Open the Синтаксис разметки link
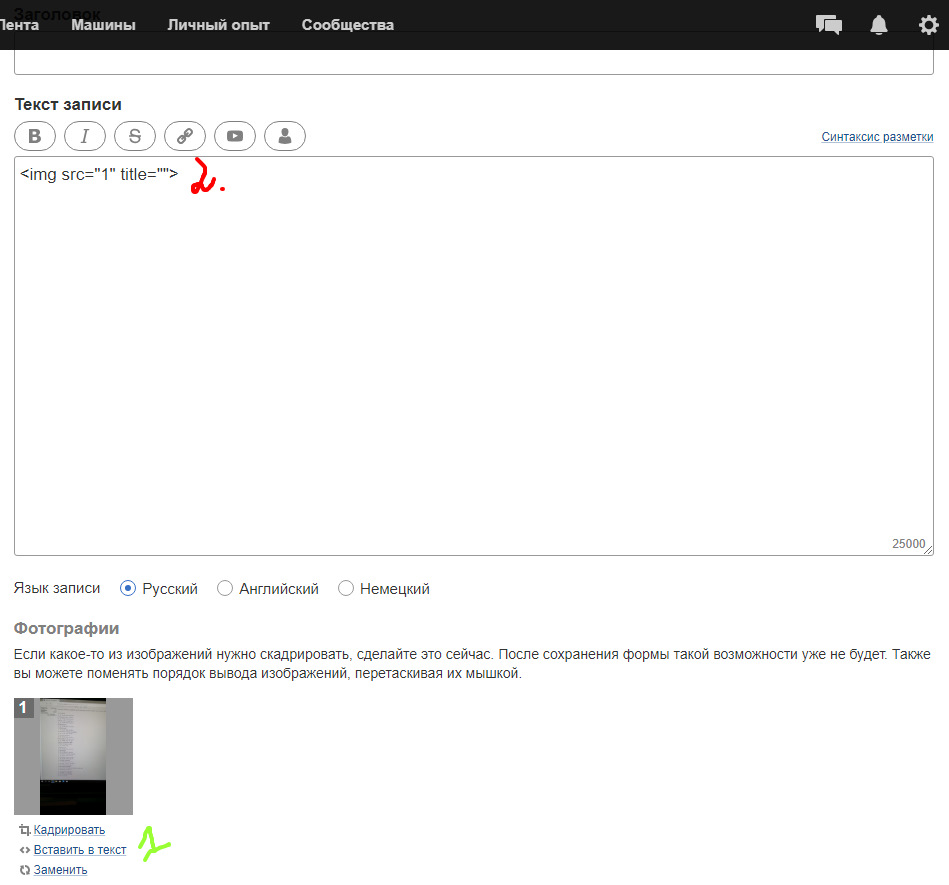The image size is (949, 885). pyautogui.click(x=877, y=137)
